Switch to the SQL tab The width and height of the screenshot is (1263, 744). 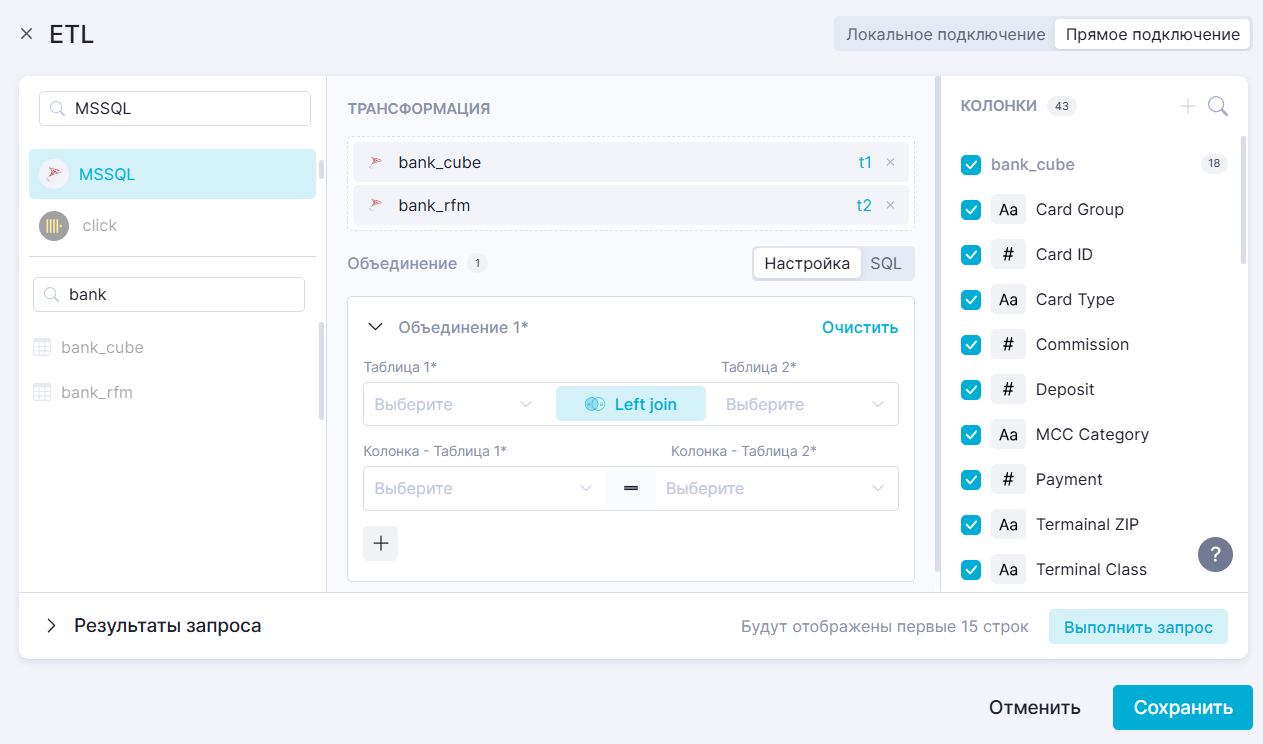click(x=885, y=264)
